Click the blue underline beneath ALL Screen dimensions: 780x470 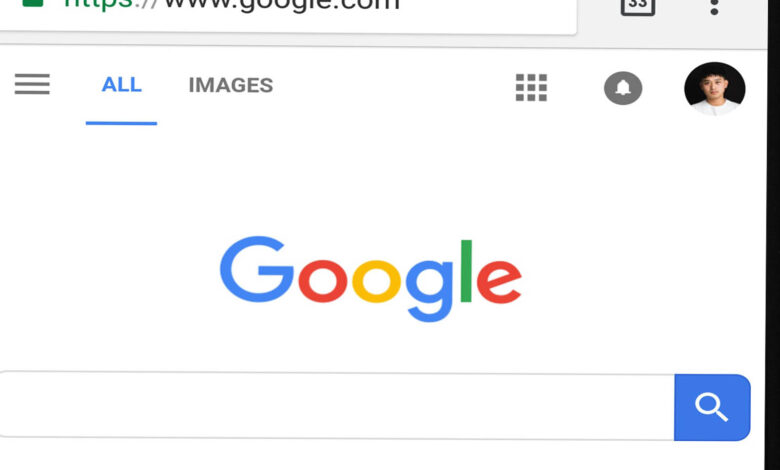click(x=121, y=123)
